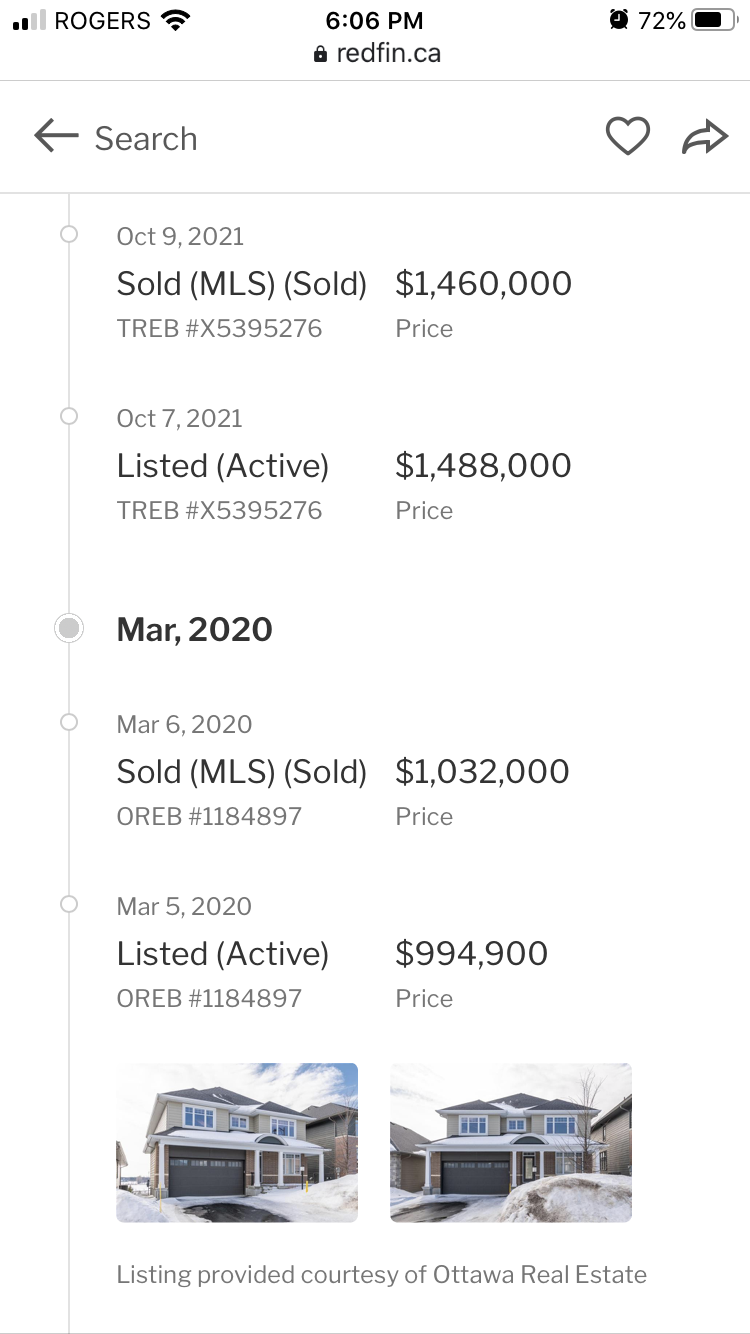Screen dimensions: 750x1334
Task: Tap the battery icon in status bar
Action: (x=714, y=20)
